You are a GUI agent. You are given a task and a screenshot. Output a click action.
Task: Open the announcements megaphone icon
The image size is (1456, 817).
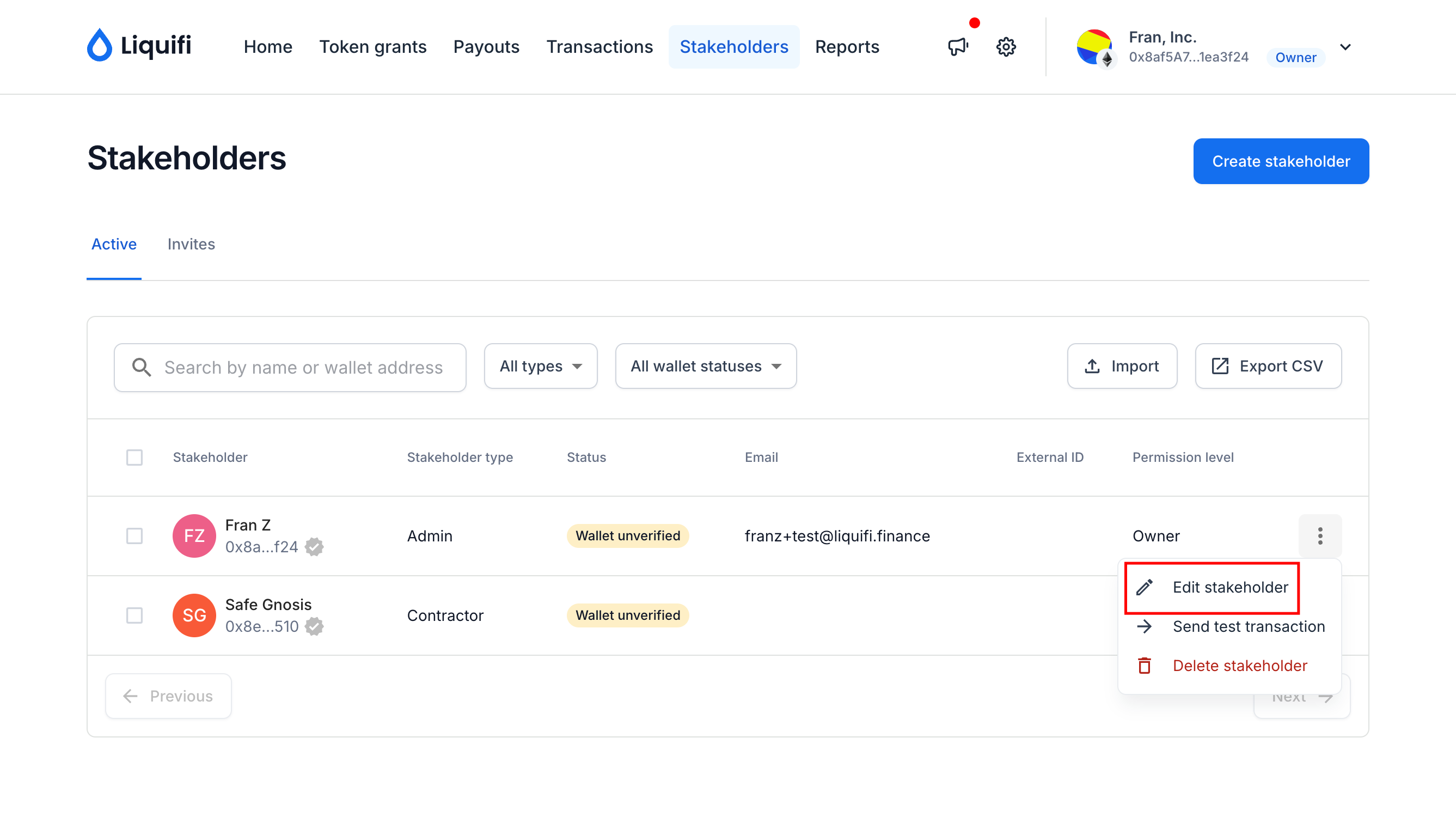coord(958,46)
